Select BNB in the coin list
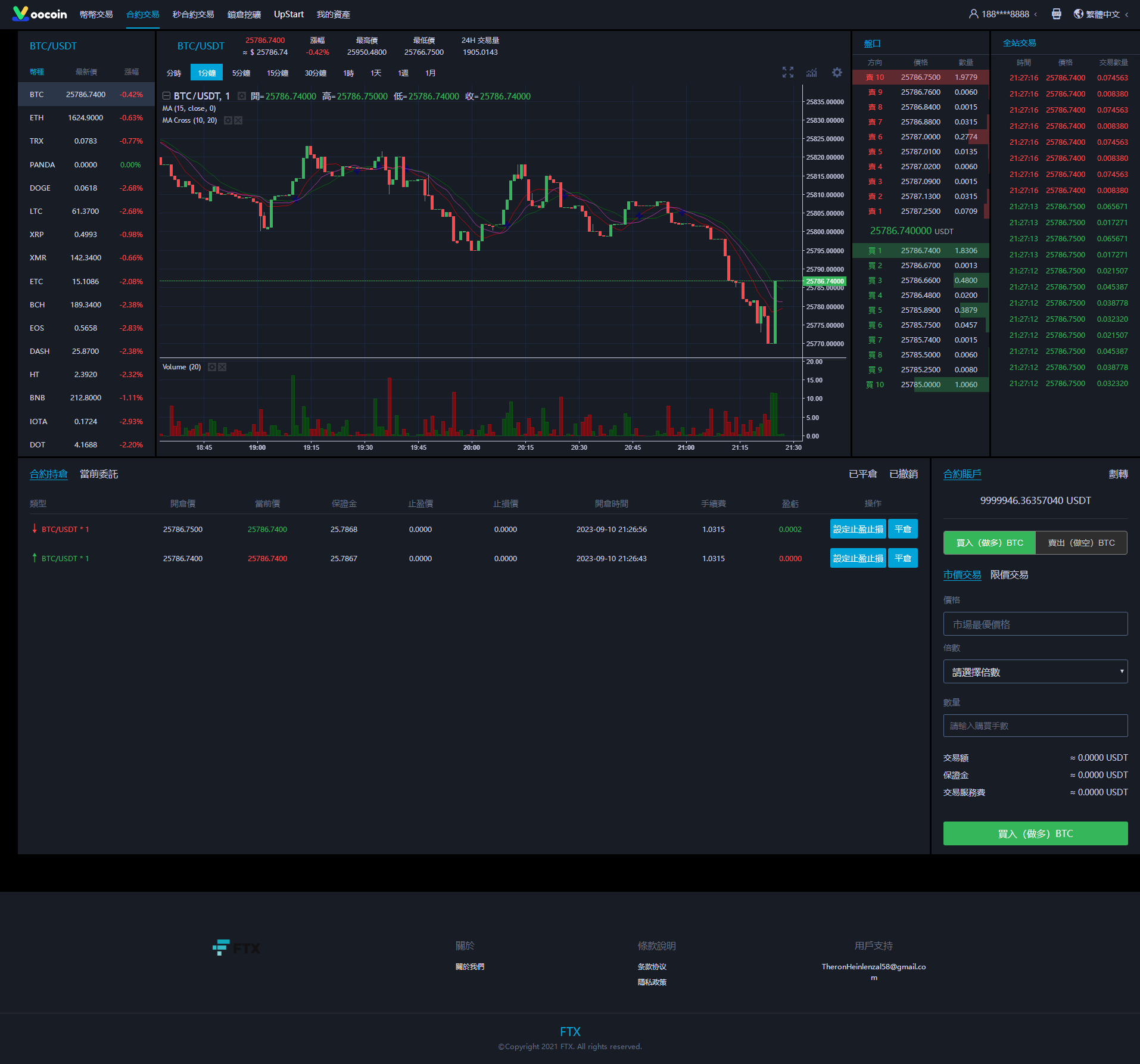 click(x=86, y=398)
